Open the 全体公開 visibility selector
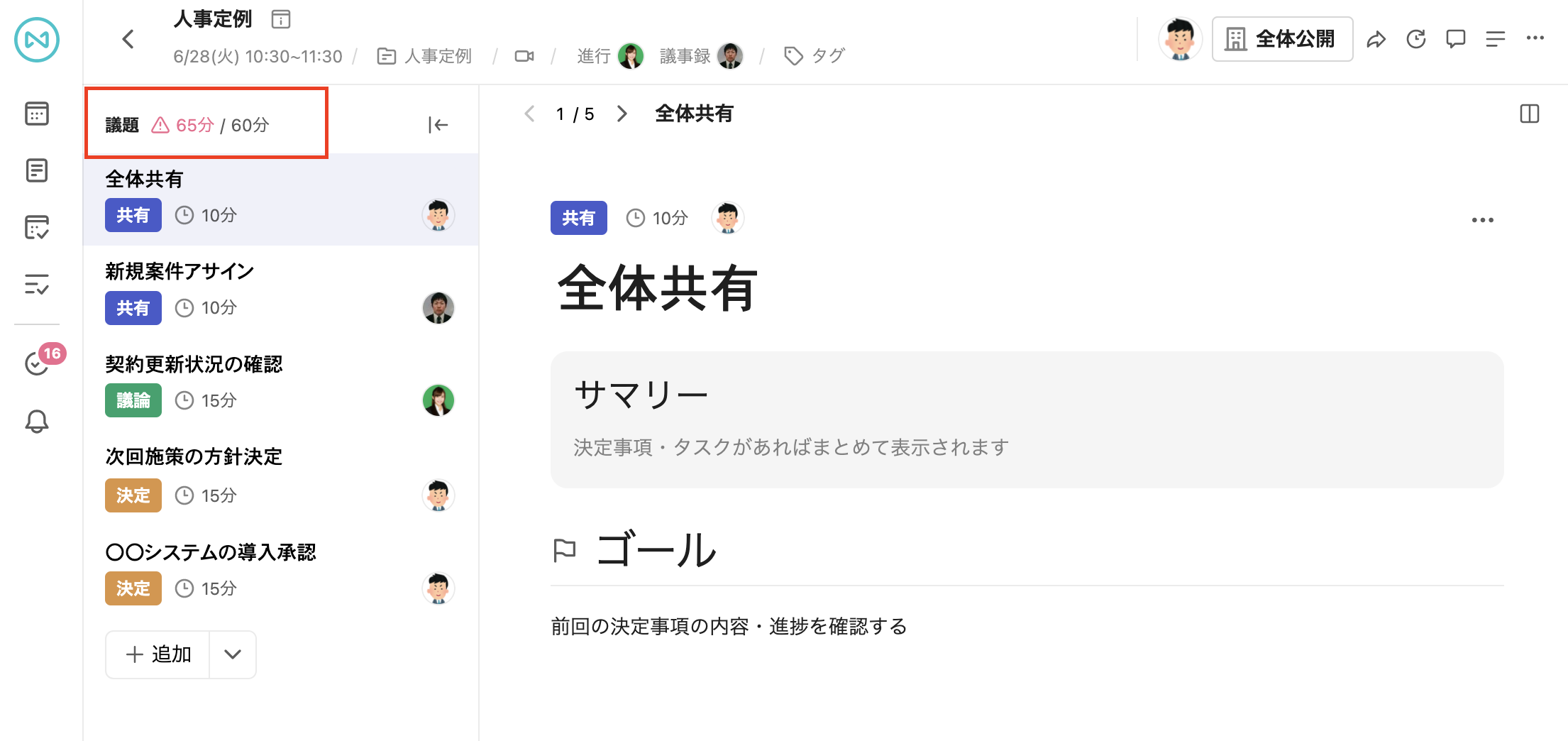This screenshot has height=741, width=1568. click(1282, 39)
